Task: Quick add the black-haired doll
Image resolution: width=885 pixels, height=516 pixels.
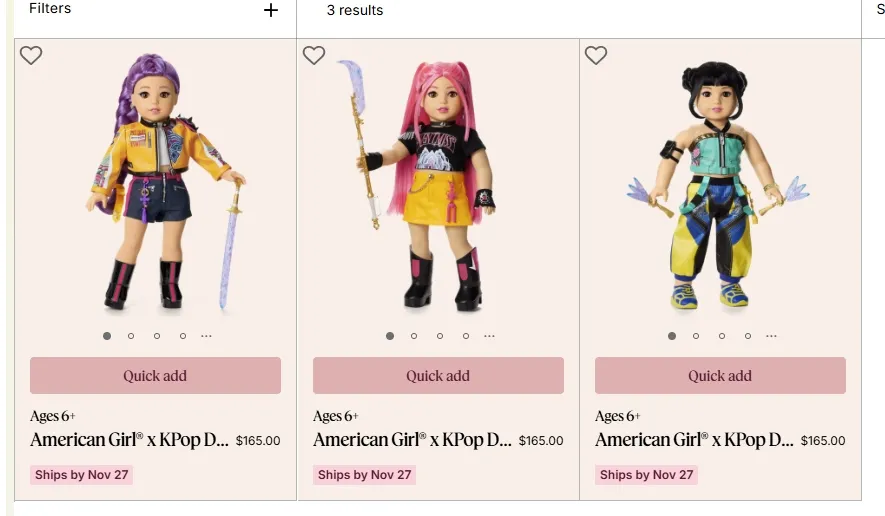Action: click(720, 375)
